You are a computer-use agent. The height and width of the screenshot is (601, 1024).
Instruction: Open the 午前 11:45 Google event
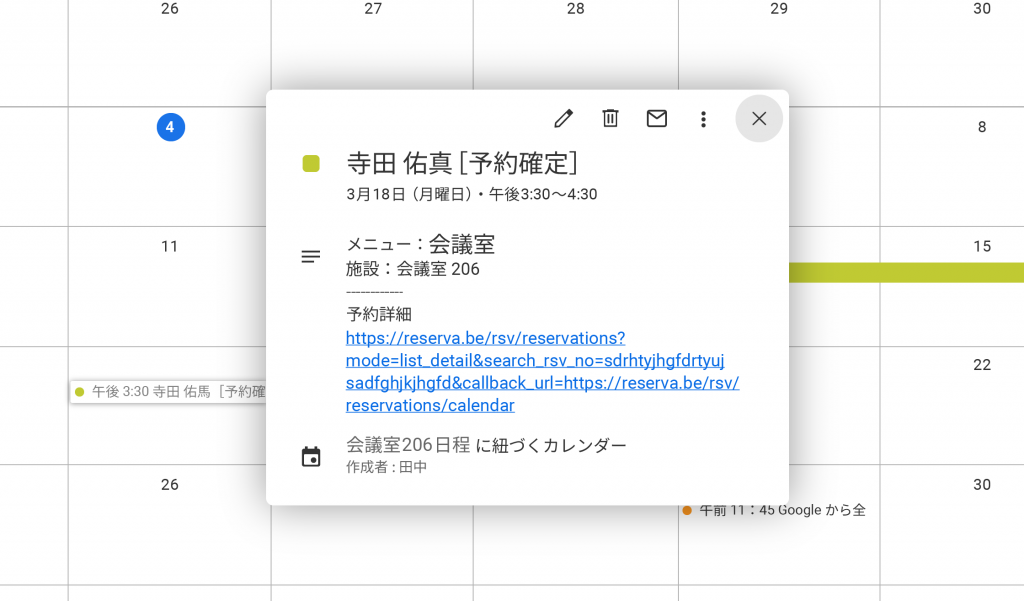click(x=775, y=510)
